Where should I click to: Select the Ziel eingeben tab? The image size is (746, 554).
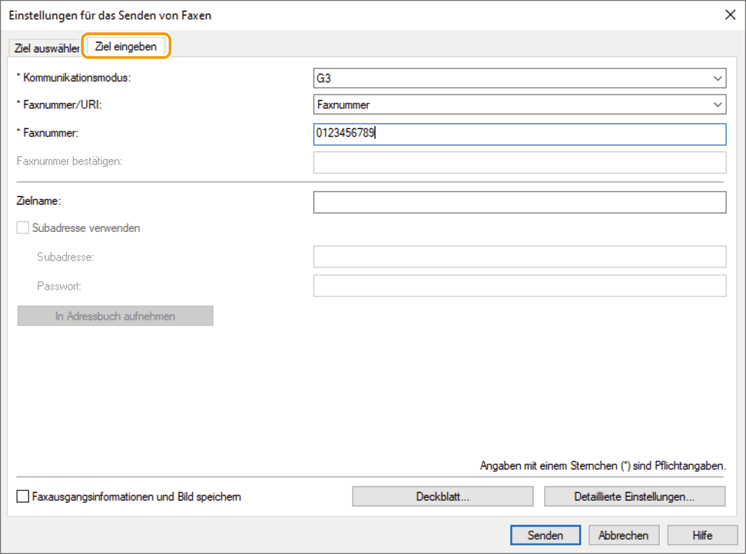126,47
